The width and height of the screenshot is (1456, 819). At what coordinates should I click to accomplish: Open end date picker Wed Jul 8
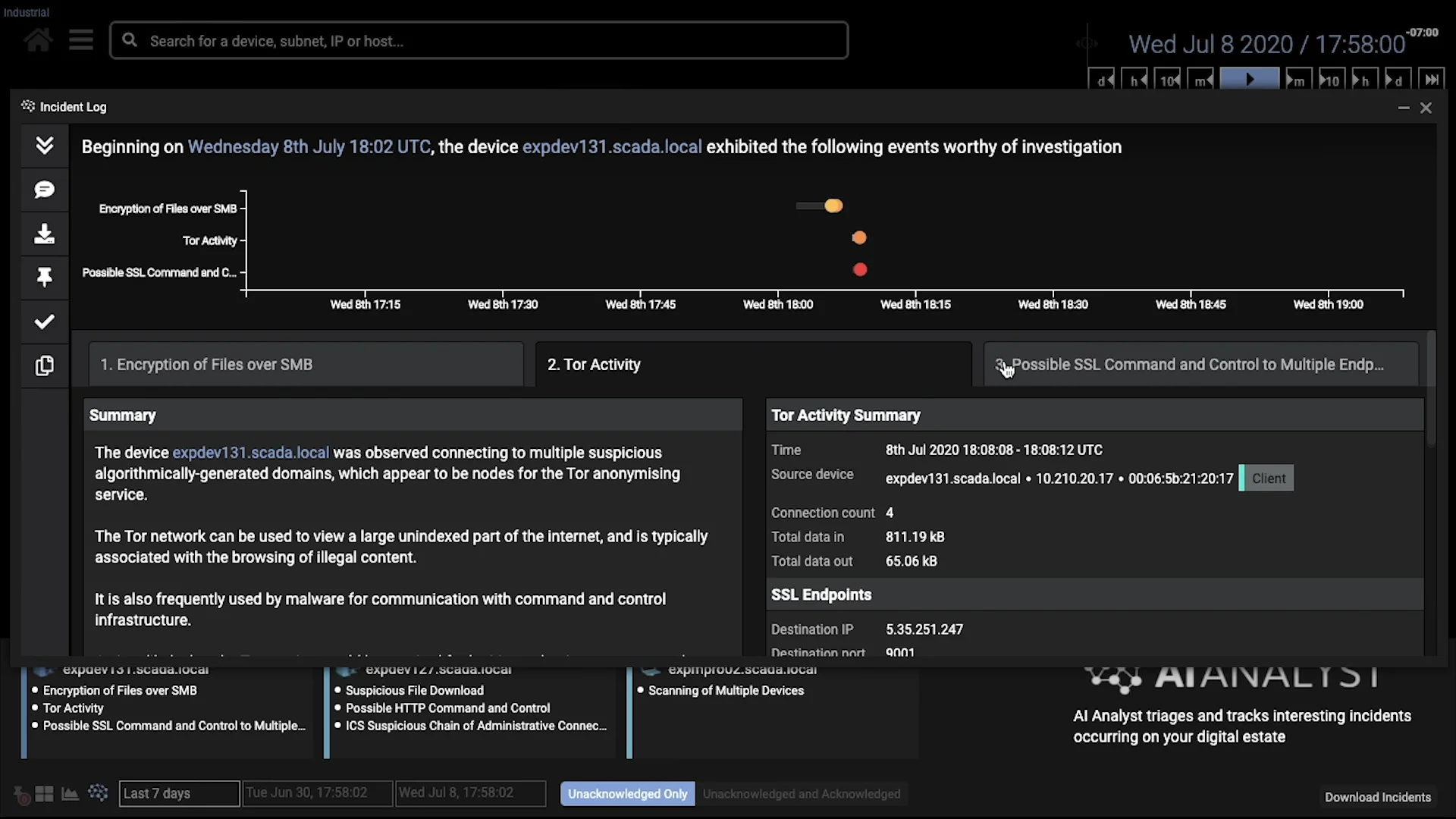click(470, 793)
